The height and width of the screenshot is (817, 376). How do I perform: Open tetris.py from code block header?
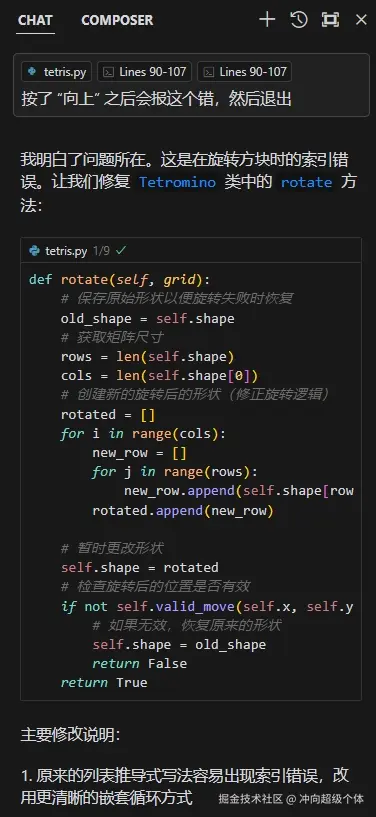pos(66,251)
